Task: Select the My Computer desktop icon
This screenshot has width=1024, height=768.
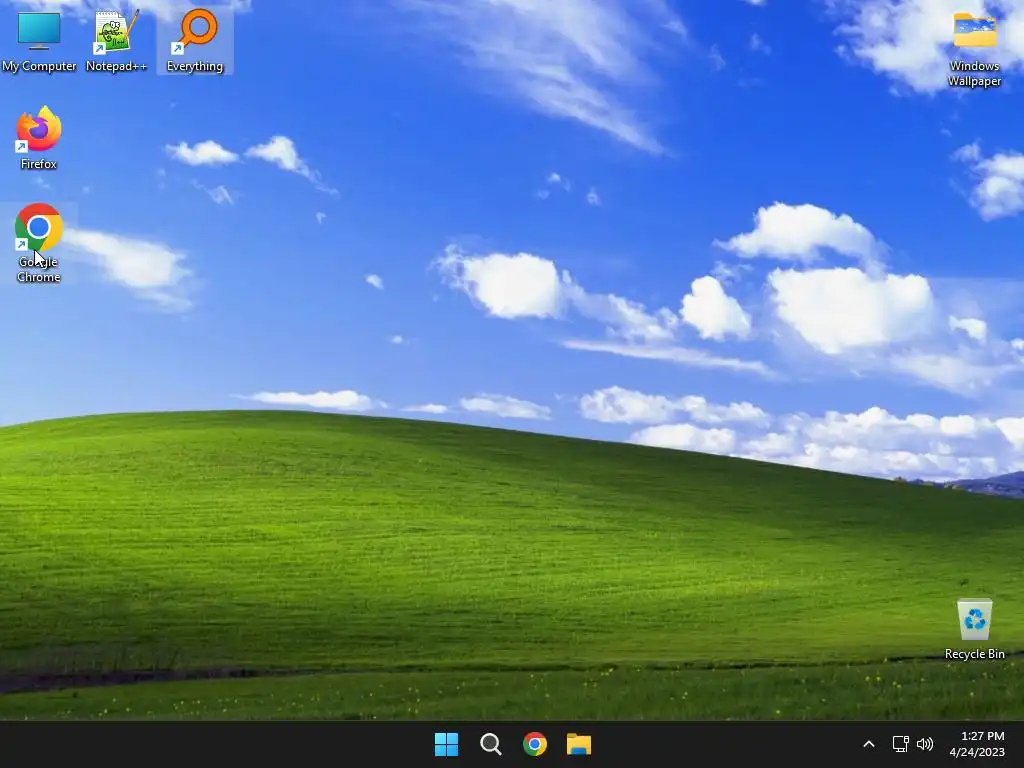Action: (x=39, y=40)
